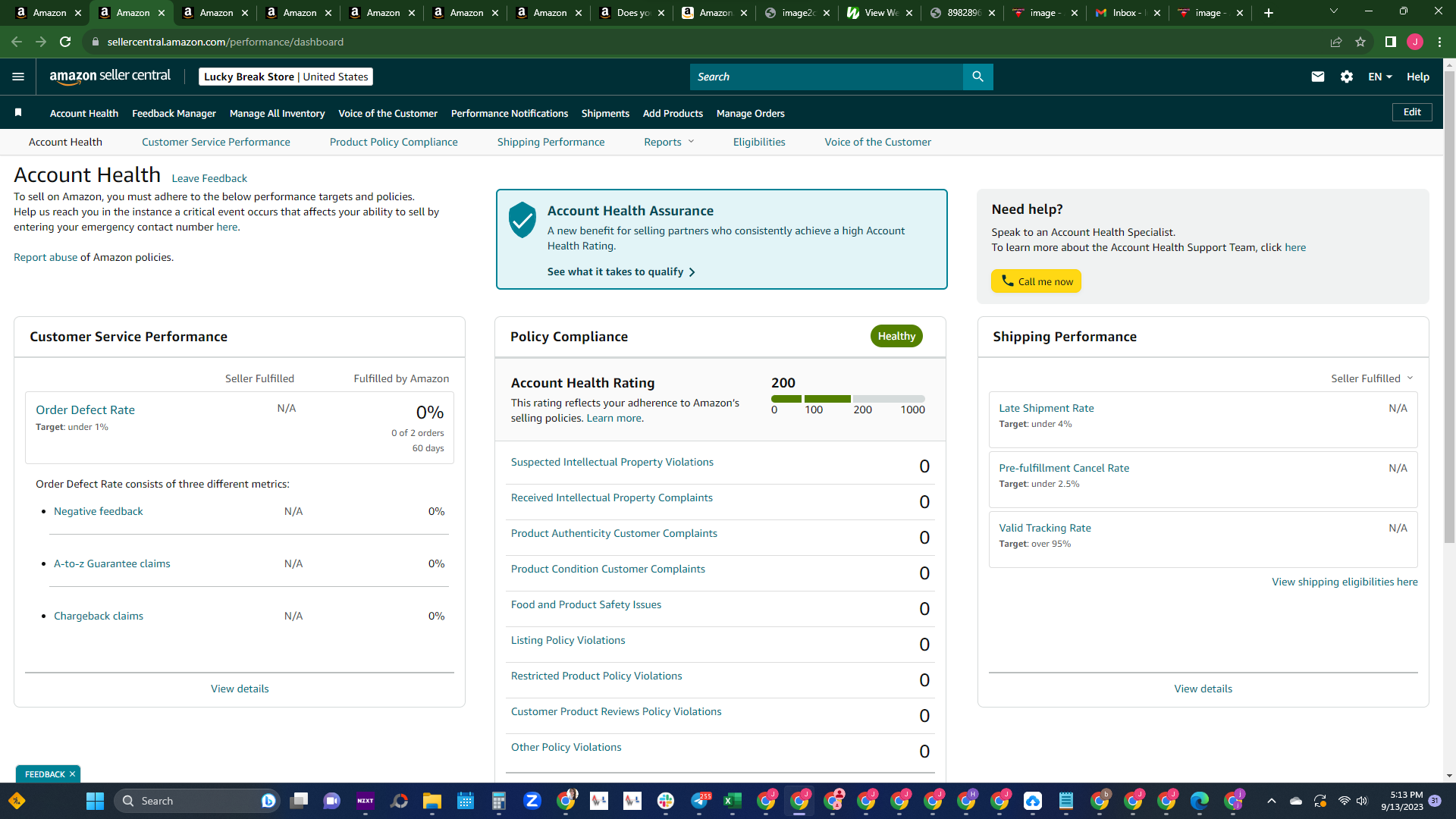
Task: Click the Call me now button
Action: click(1036, 281)
